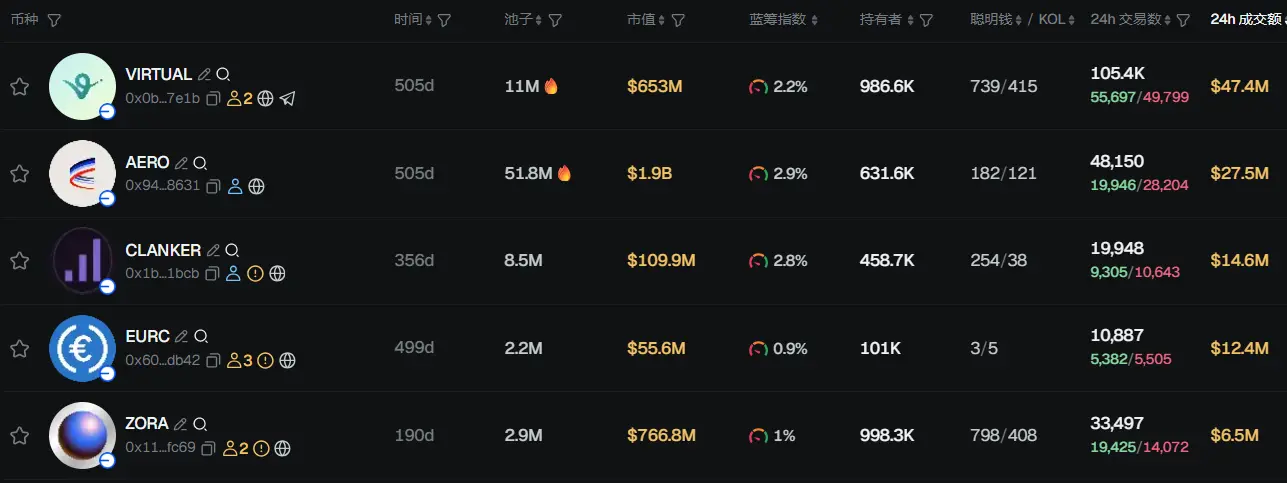
Task: Click the blue-chip gauge icon for VIRTUAL
Action: (758, 87)
